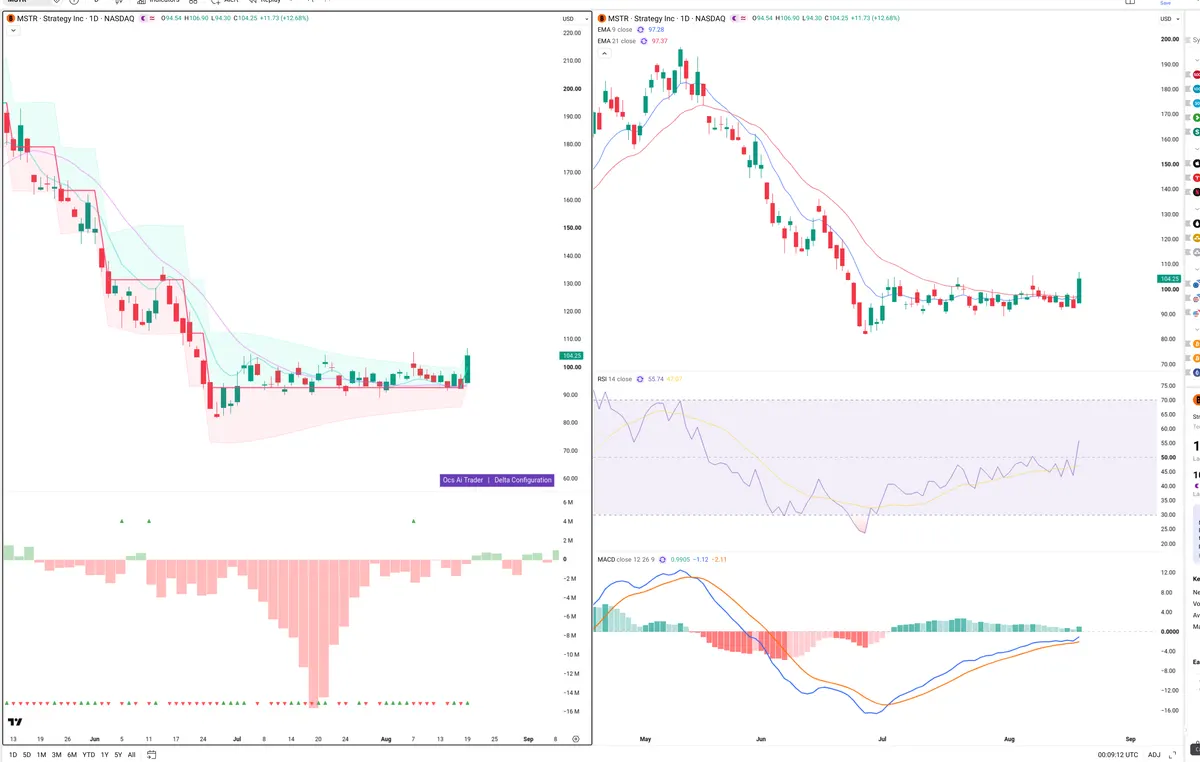
Task: Choose the 3M time range
Action: [x=56, y=755]
